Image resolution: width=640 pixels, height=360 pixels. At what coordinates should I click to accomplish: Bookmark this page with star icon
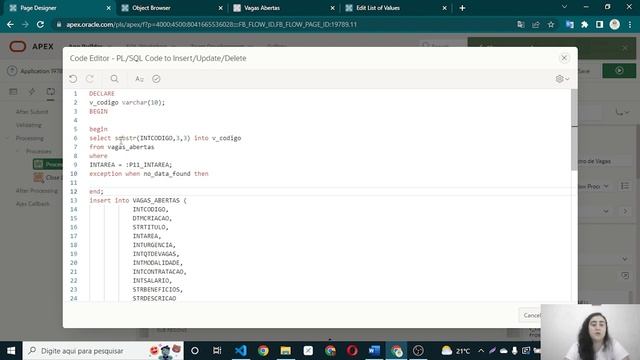551,24
